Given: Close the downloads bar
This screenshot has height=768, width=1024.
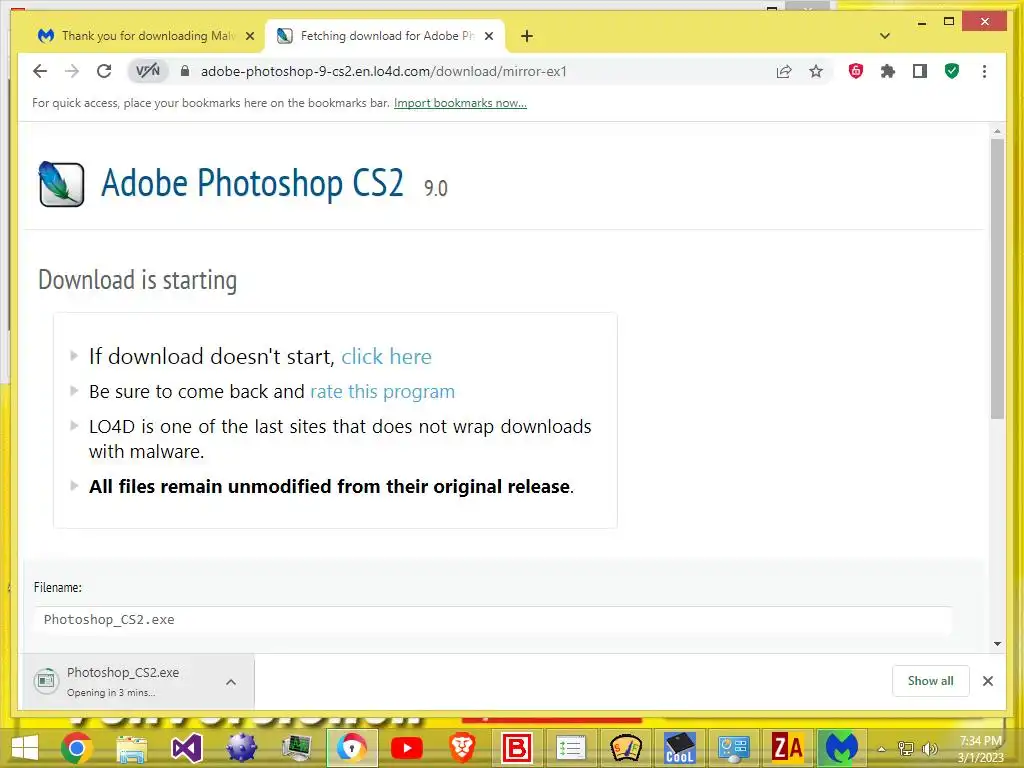Looking at the screenshot, I should 987,681.
